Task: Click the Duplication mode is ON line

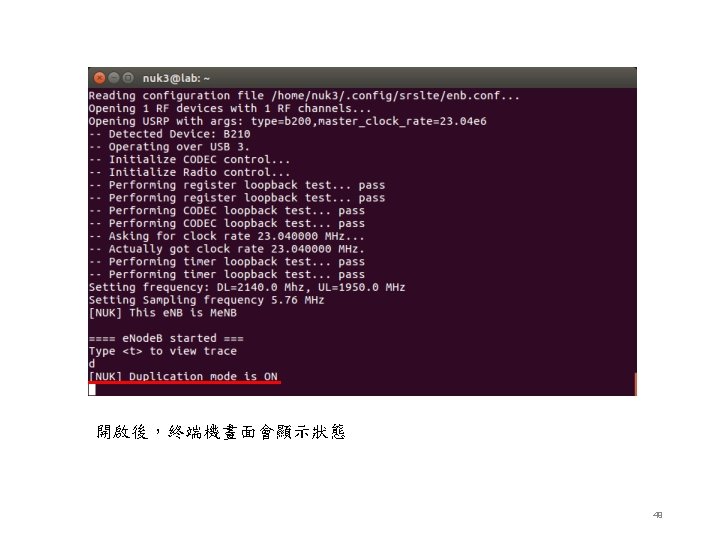Action: [183, 376]
